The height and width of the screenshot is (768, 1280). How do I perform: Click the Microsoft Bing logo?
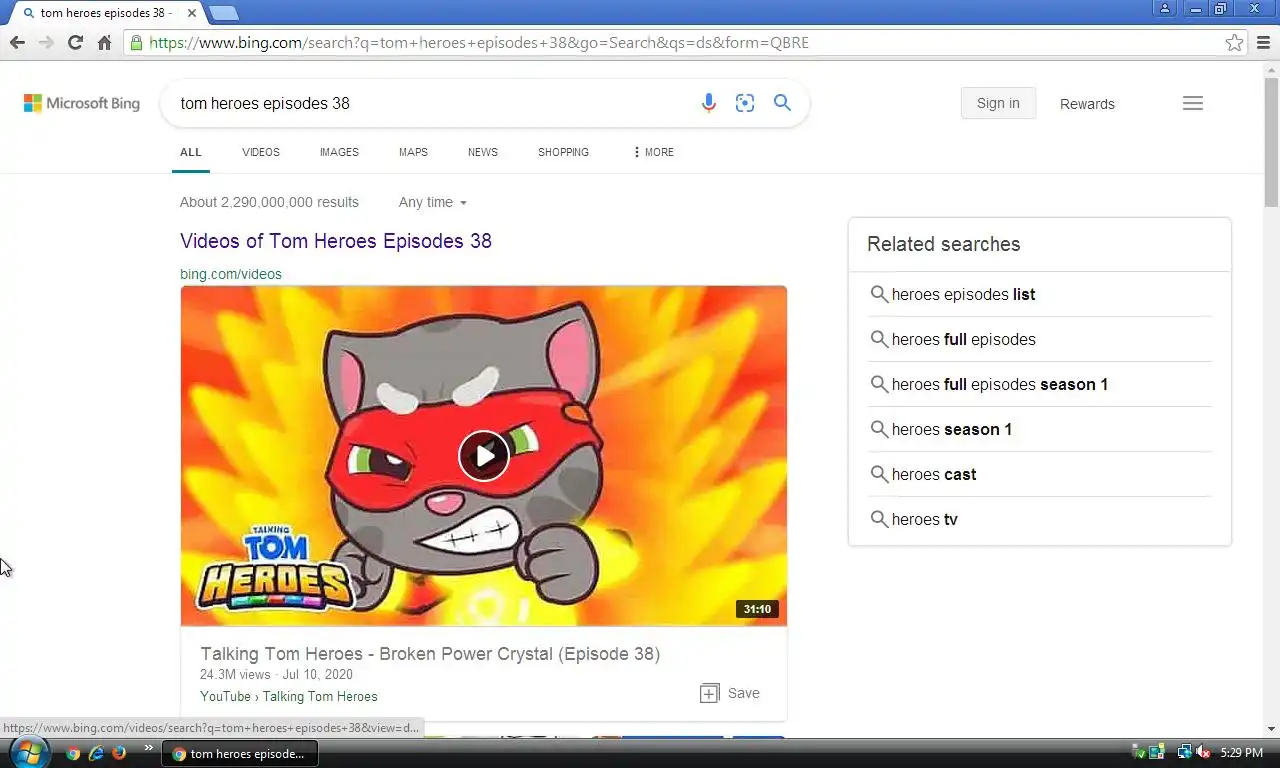(x=82, y=103)
